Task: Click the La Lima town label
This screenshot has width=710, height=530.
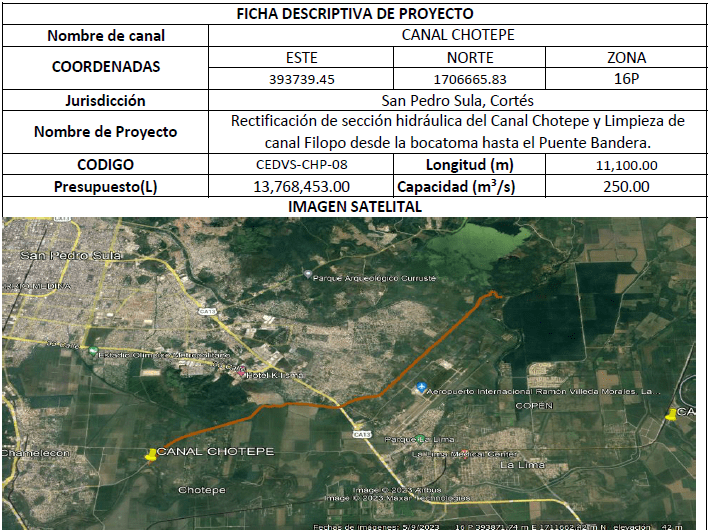Action: coord(520,465)
